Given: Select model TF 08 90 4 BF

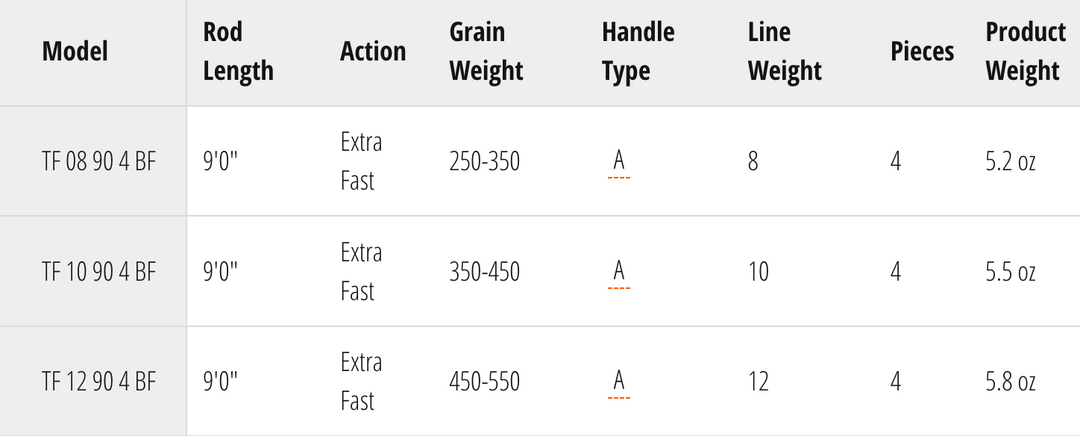Looking at the screenshot, I should 99,163.
